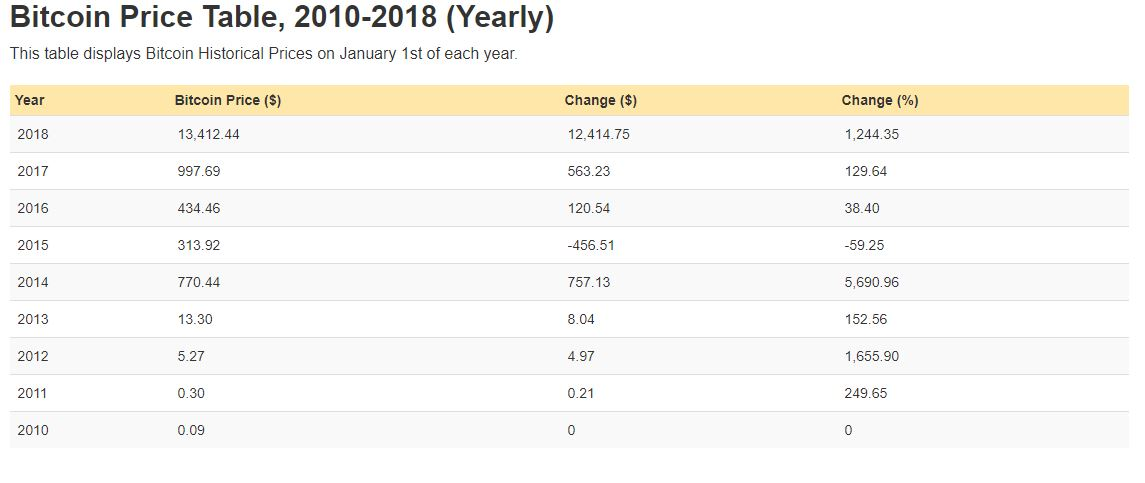
Task: Click the price '997.69'
Action: point(199,172)
